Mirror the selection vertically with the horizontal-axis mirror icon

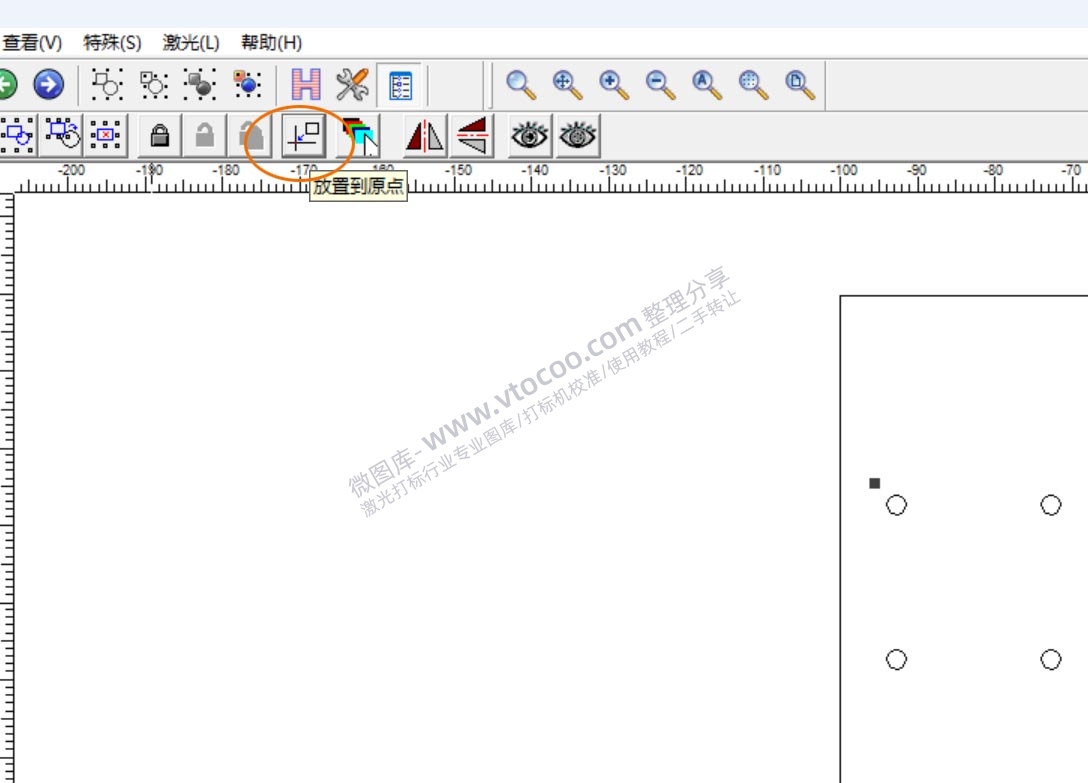pyautogui.click(x=472, y=136)
